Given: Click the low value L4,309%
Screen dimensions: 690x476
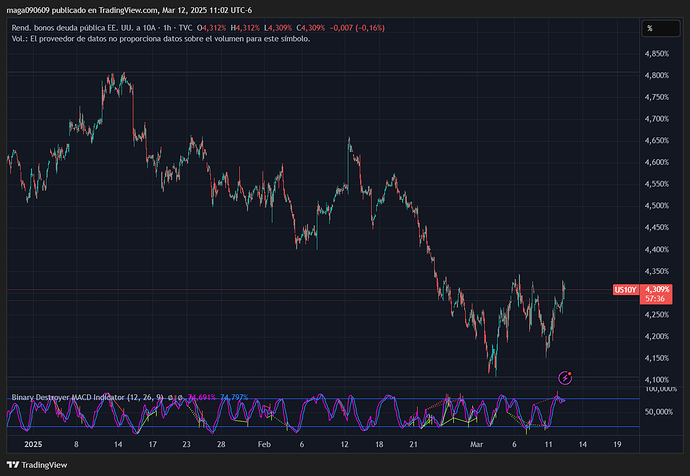Looking at the screenshot, I should click(x=278, y=28).
